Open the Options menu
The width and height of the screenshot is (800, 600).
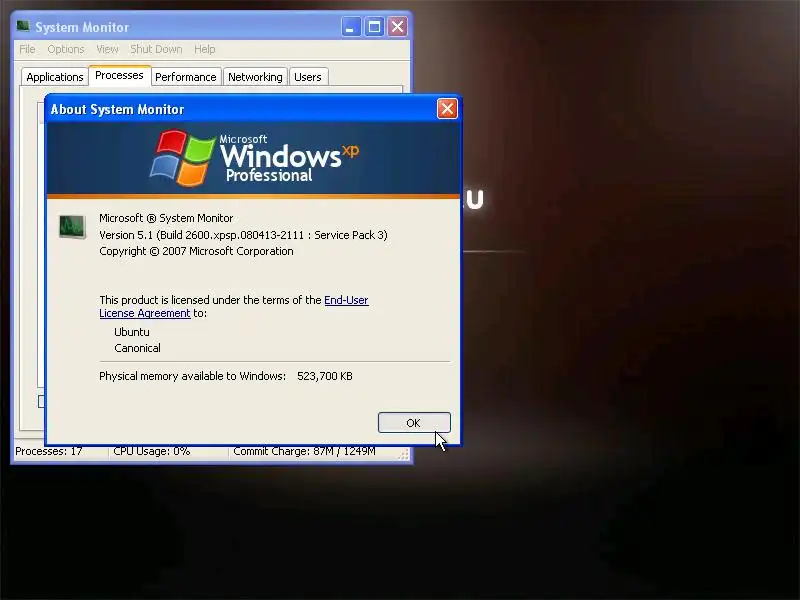pyautogui.click(x=66, y=49)
